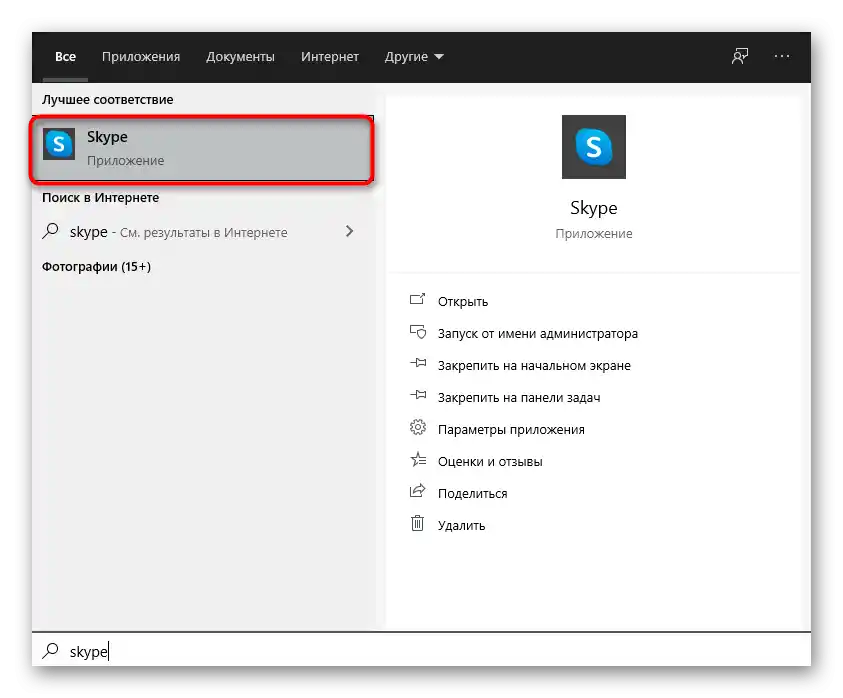Select the Интернет tab
The height and width of the screenshot is (698, 843).
[x=330, y=57]
